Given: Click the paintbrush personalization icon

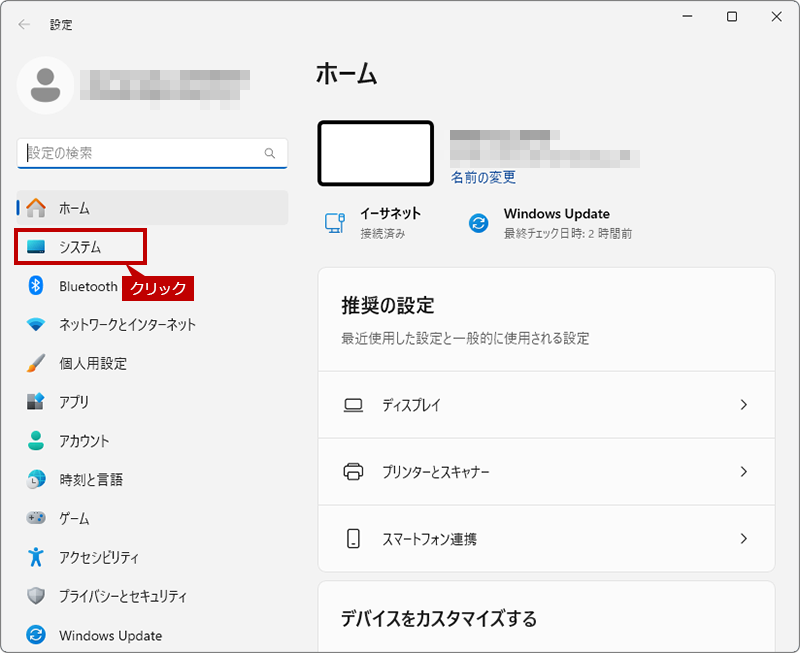Looking at the screenshot, I should point(36,363).
